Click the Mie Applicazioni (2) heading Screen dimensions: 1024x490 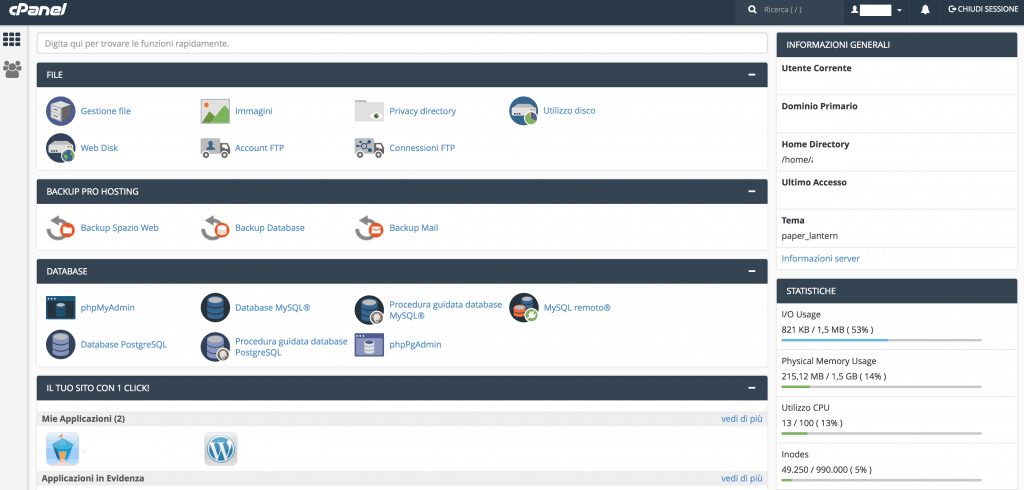(84, 419)
